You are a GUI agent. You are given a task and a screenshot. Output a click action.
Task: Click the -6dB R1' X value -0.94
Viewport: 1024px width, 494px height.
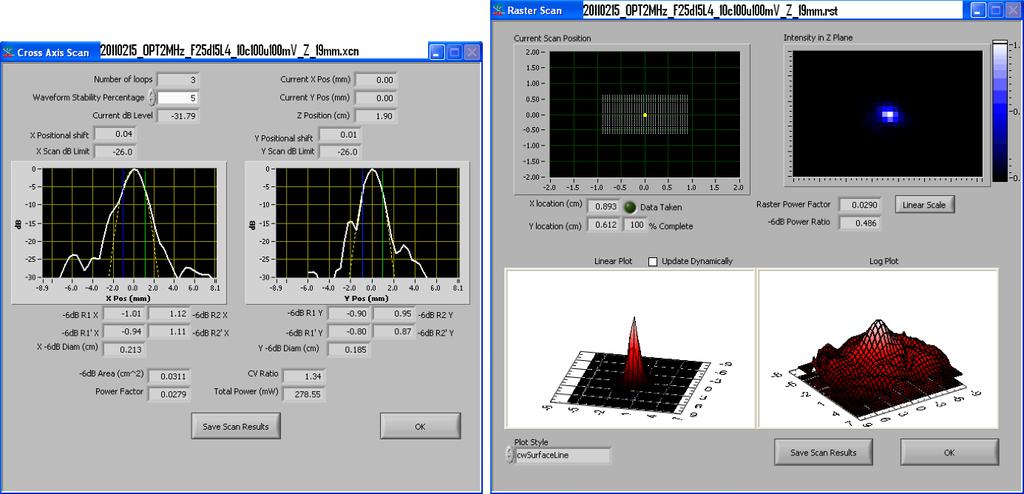coord(124,332)
